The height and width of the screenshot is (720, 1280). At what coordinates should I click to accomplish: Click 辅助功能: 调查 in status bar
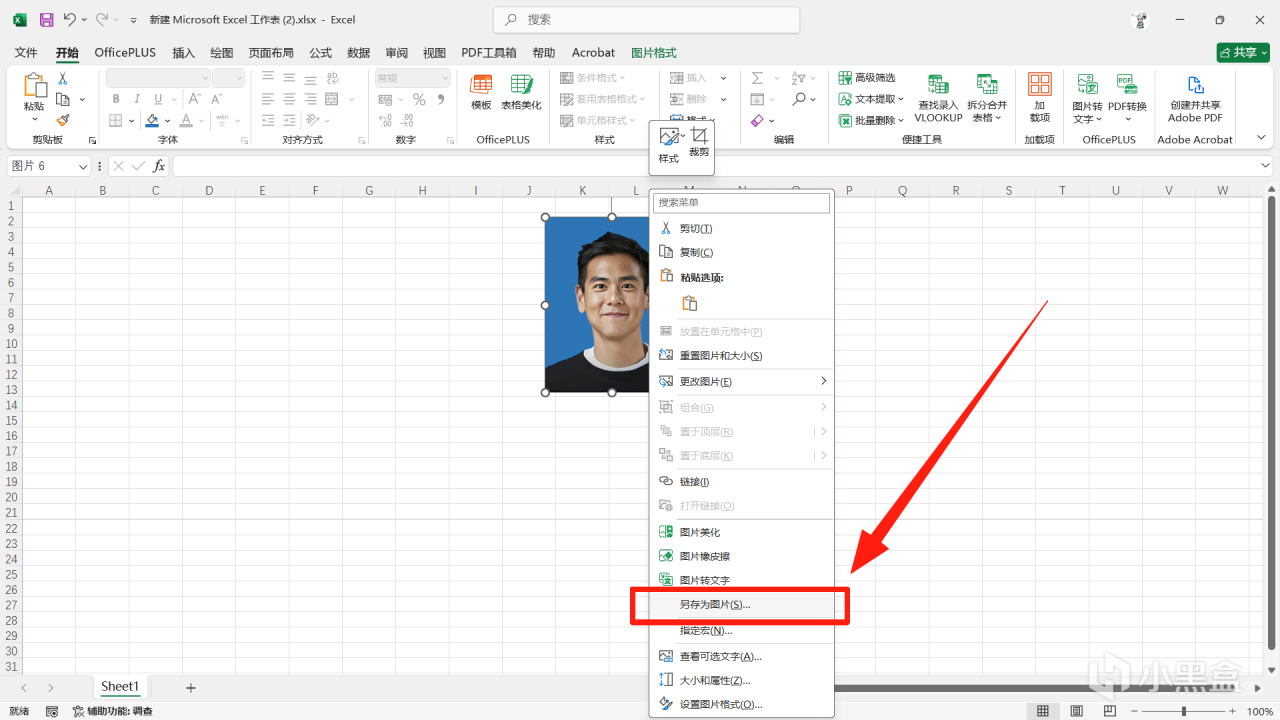[113, 711]
